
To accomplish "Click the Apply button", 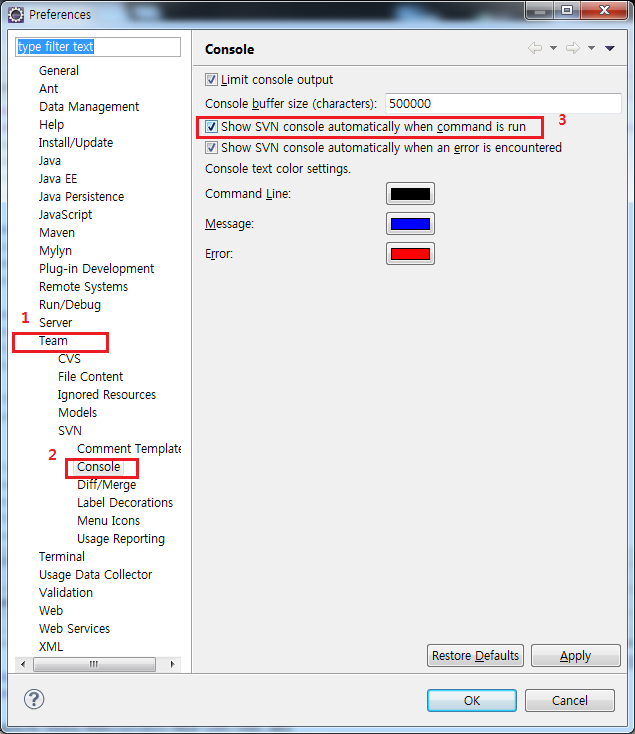I will (x=576, y=655).
